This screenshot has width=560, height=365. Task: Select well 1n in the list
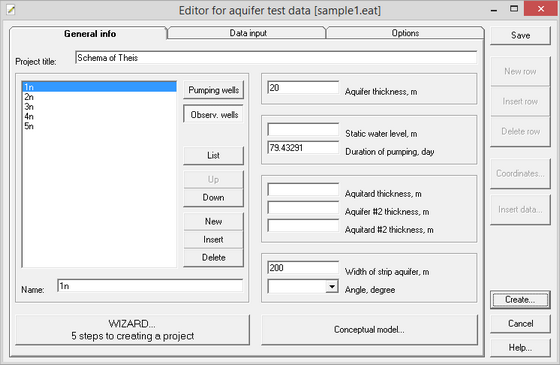coord(99,87)
